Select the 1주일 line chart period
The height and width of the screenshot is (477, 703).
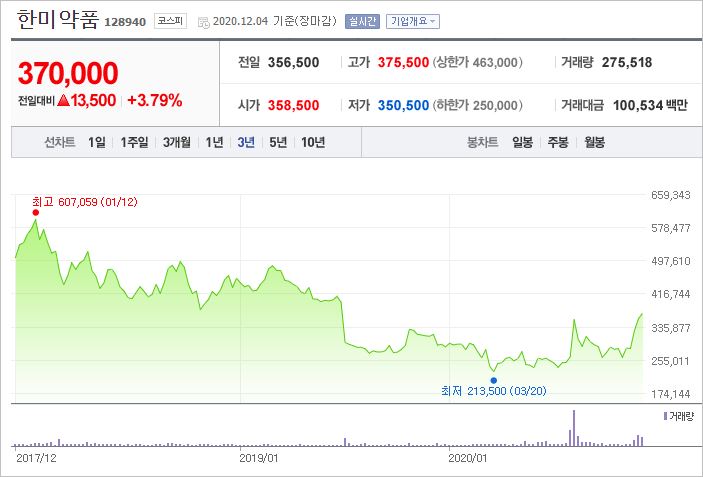pyautogui.click(x=134, y=143)
